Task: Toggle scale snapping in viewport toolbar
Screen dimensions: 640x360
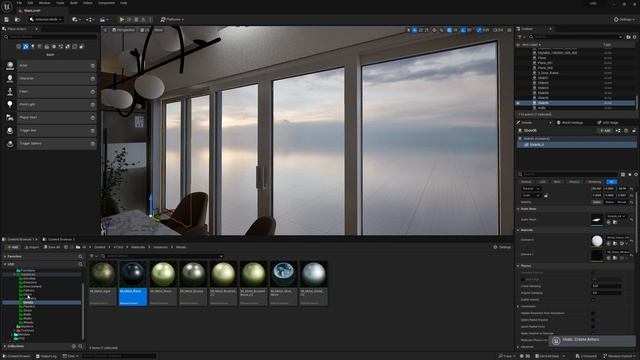Action: [479, 30]
